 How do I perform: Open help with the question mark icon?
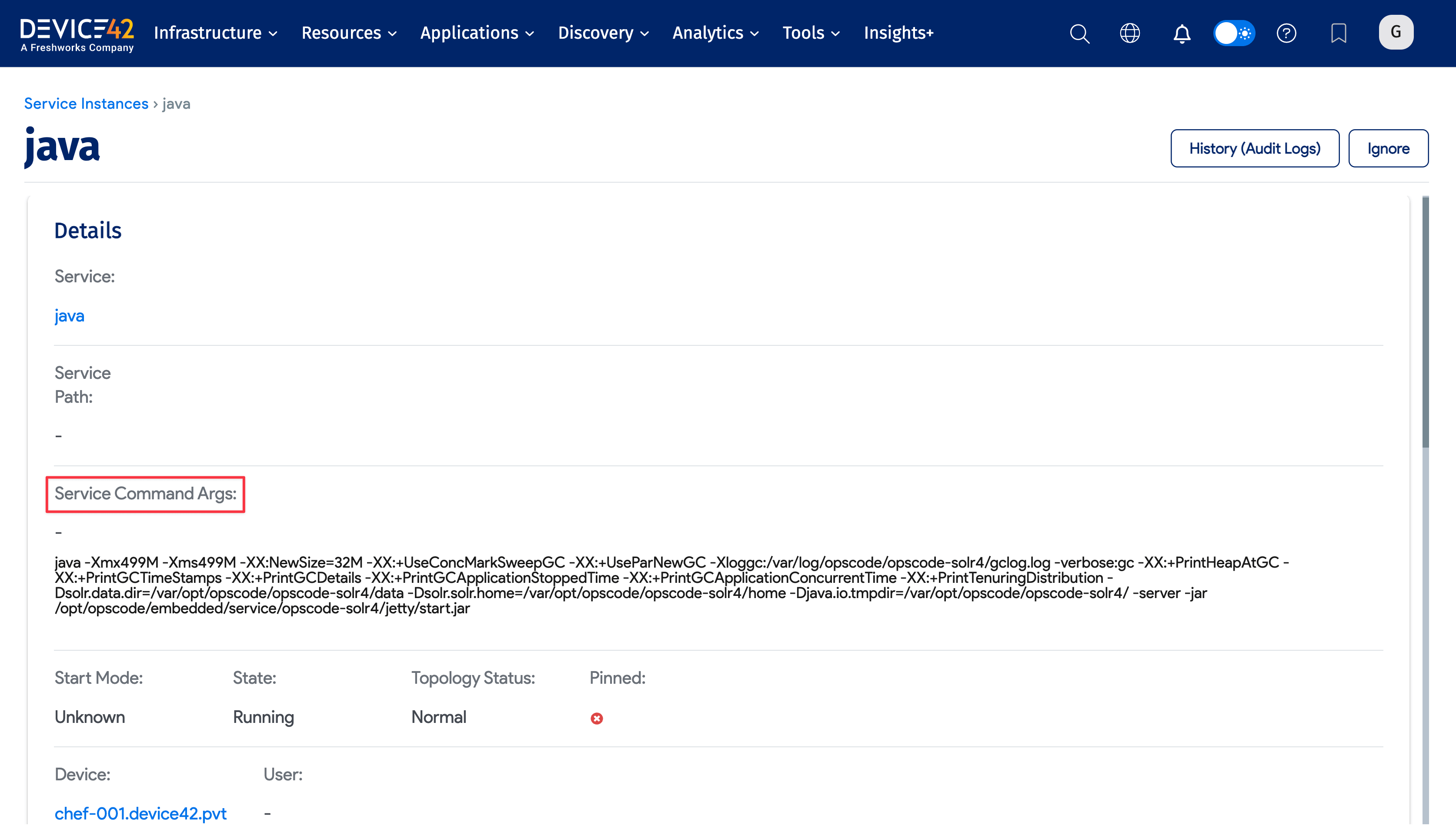tap(1287, 33)
